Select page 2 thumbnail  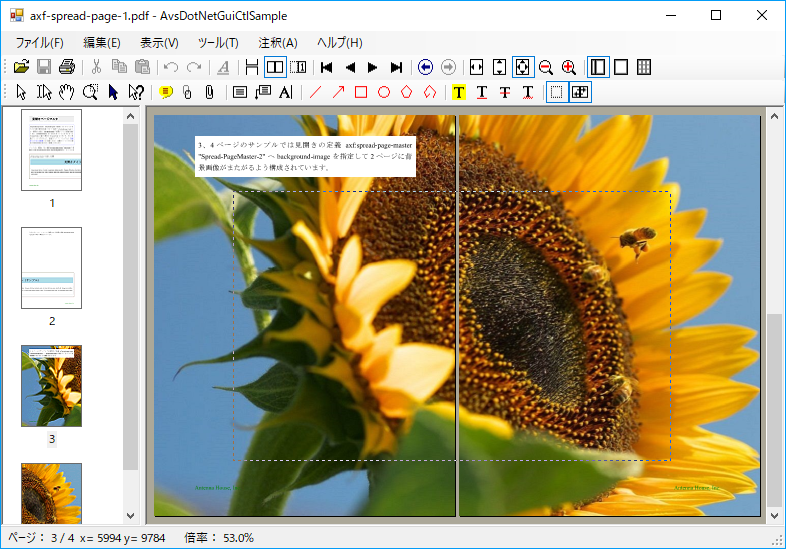pyautogui.click(x=51, y=268)
